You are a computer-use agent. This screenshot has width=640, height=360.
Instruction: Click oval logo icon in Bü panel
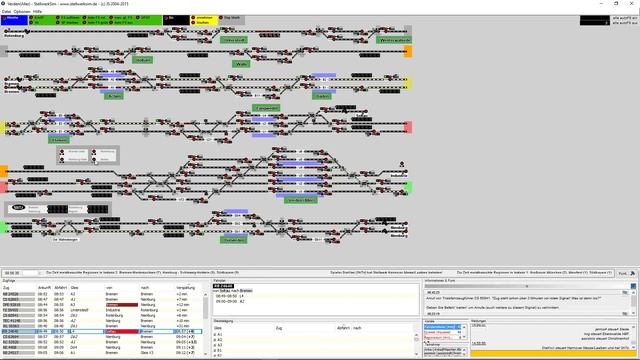point(18,207)
